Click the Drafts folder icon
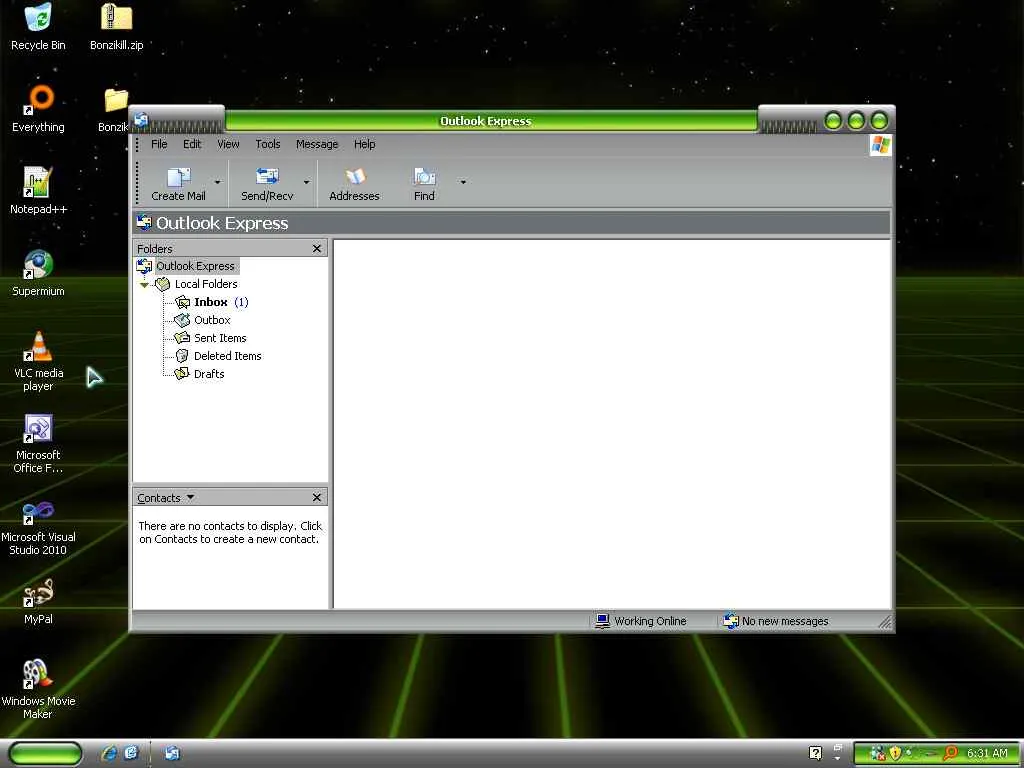 [x=182, y=374]
